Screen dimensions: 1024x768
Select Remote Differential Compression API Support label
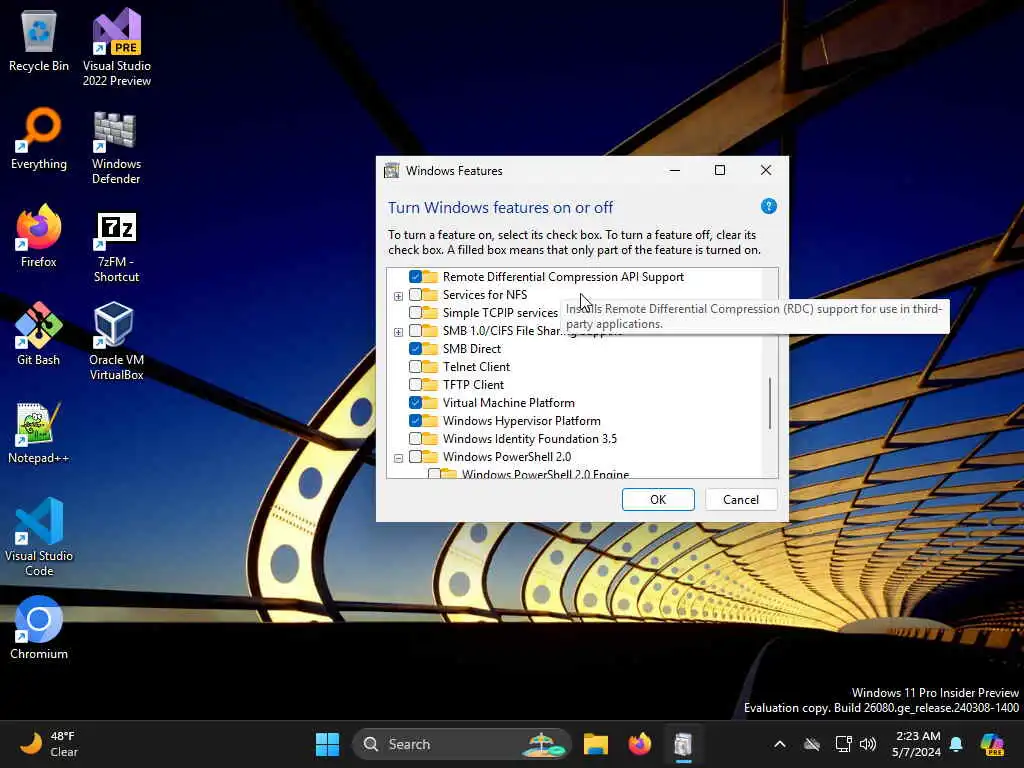point(563,277)
